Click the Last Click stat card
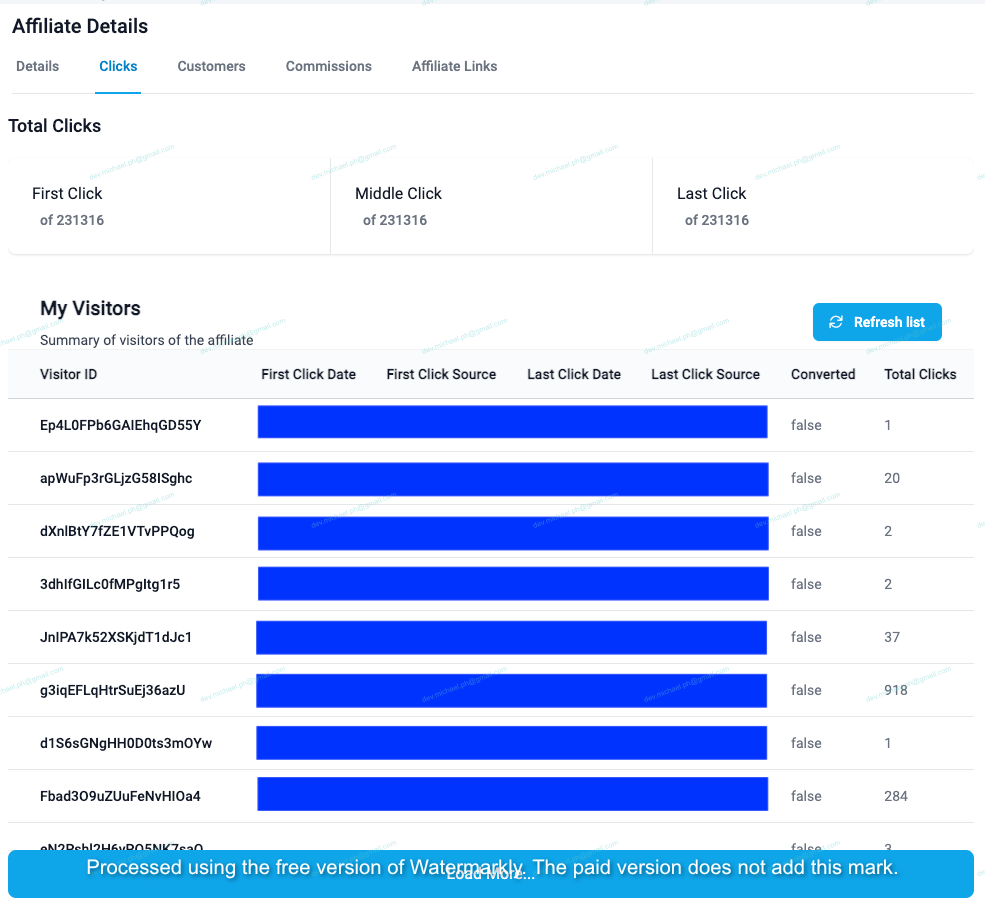Screen dimensions: 985x901 [x=812, y=206]
